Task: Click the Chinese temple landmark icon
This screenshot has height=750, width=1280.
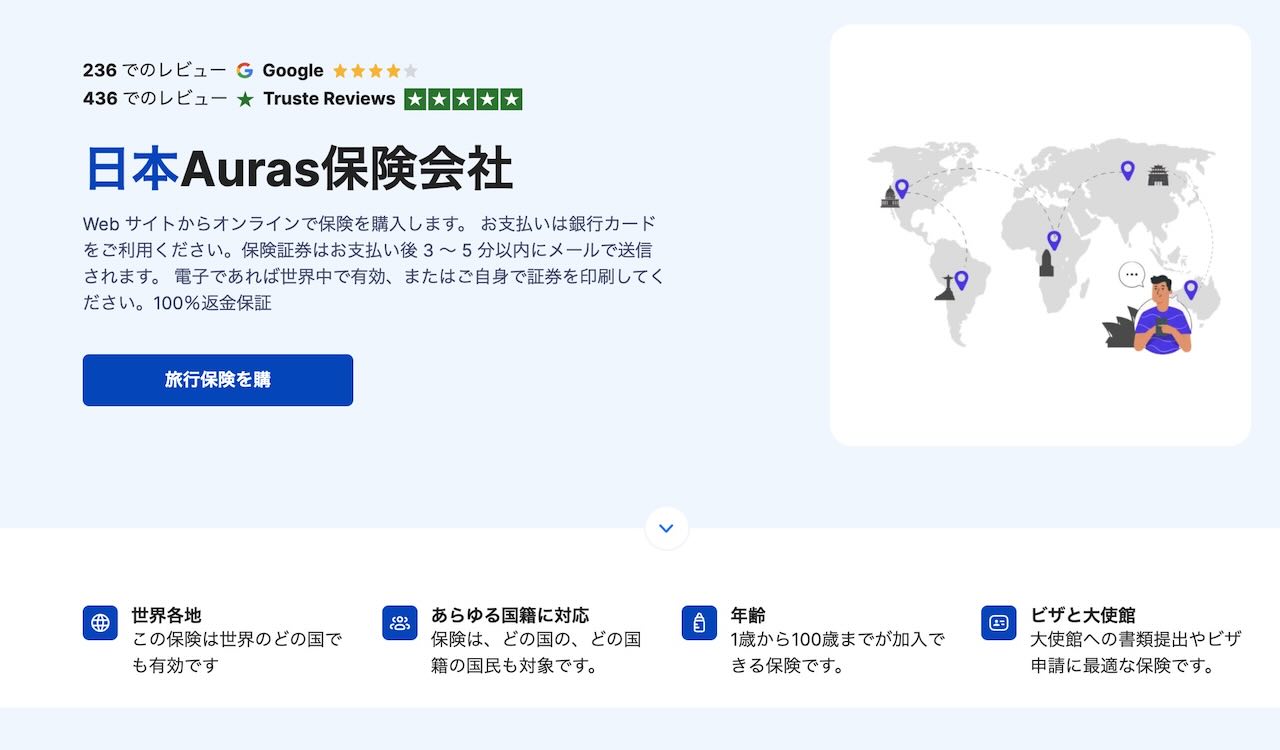Action: tap(1158, 176)
